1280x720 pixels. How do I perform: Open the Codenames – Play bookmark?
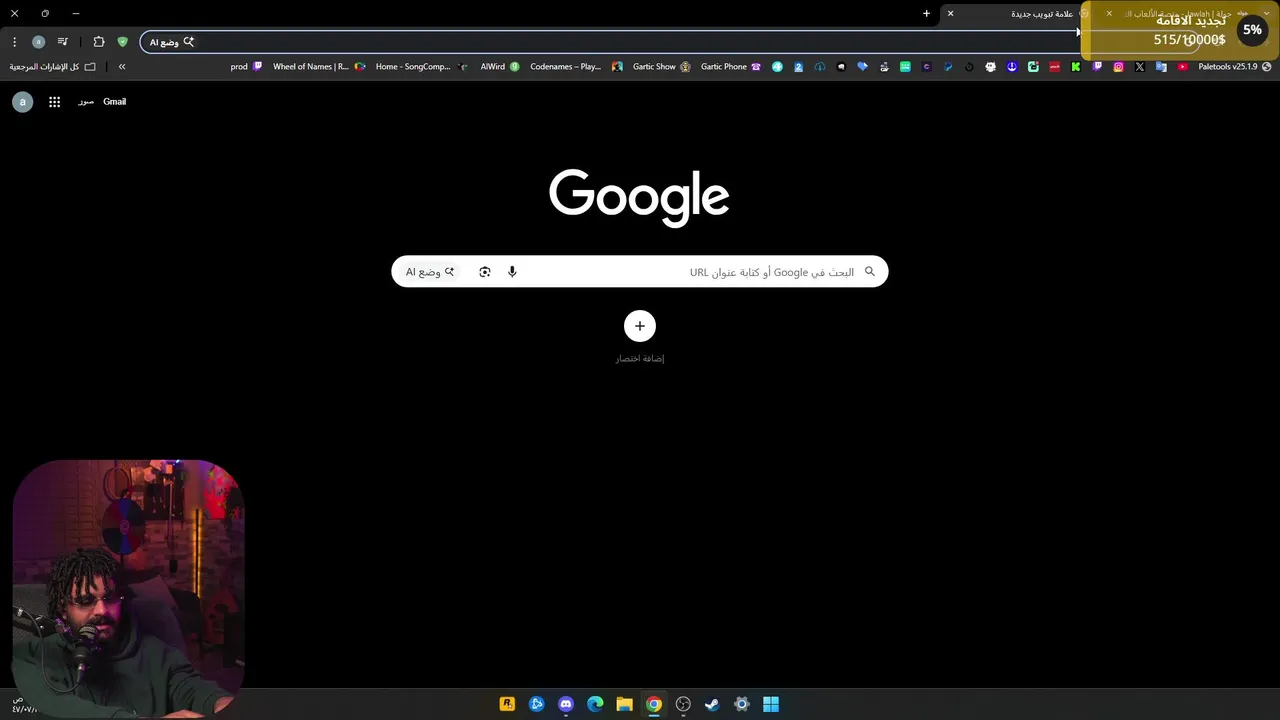pos(576,67)
